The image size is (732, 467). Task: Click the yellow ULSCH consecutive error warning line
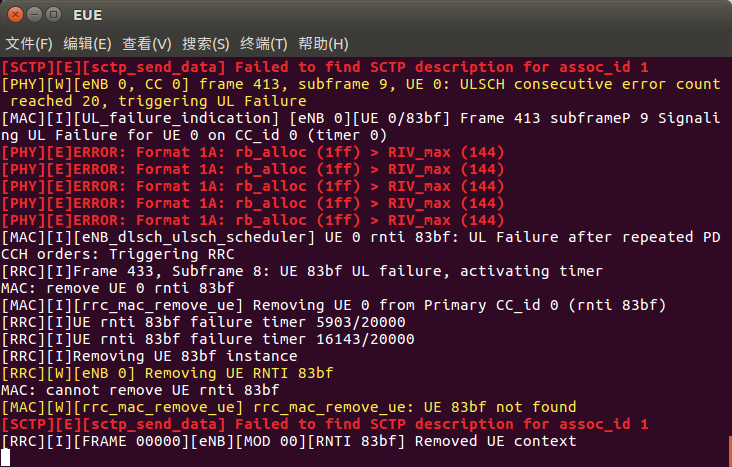point(360,92)
